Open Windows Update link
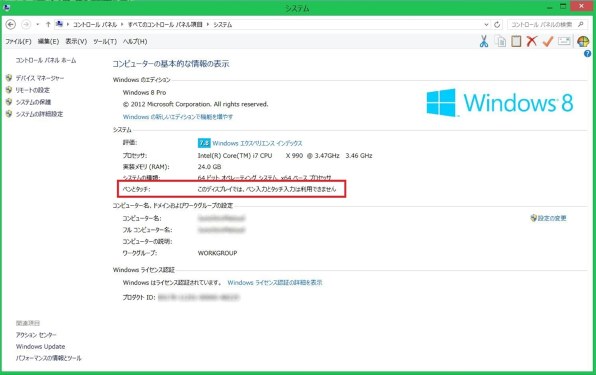Viewport: 596px width, 375px height. point(40,347)
